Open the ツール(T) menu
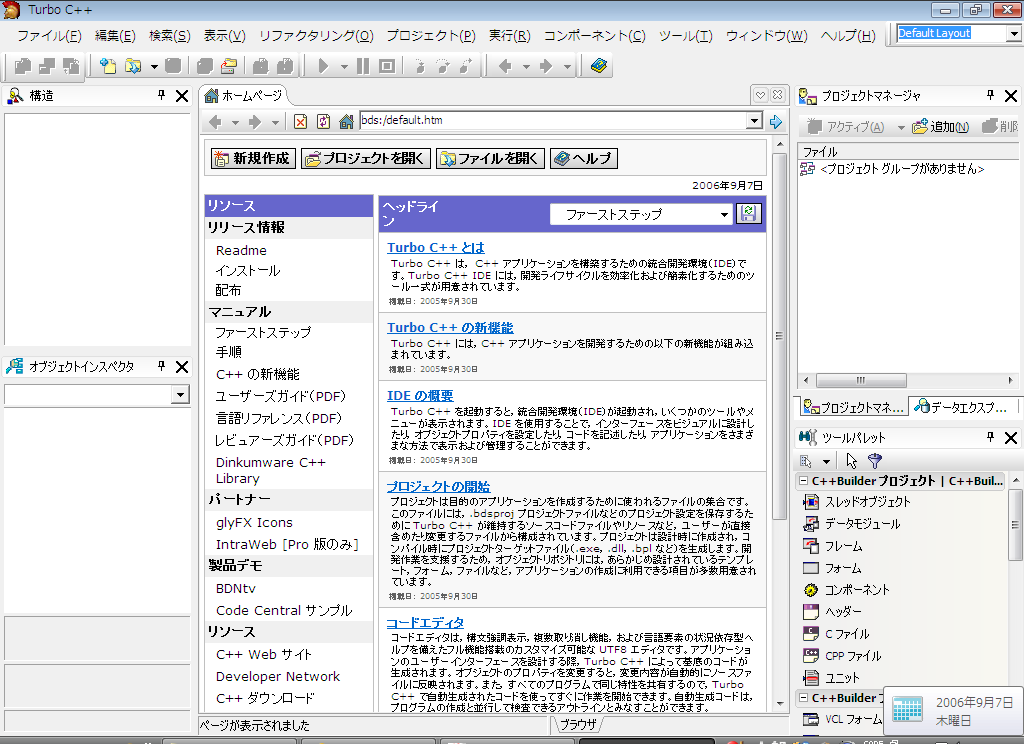Viewport: 1024px width, 744px height. 685,36
